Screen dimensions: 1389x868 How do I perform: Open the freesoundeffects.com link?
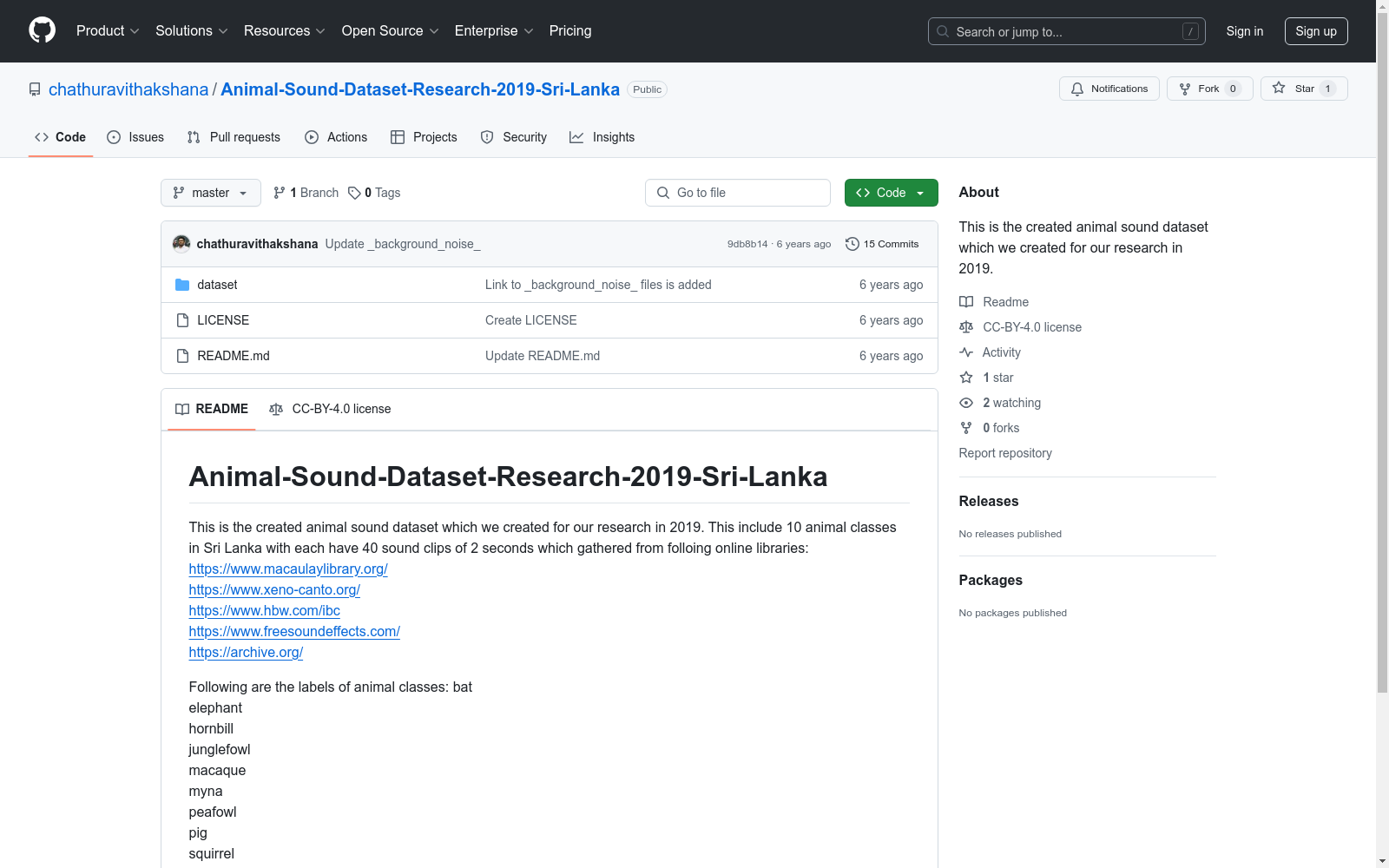tap(294, 631)
